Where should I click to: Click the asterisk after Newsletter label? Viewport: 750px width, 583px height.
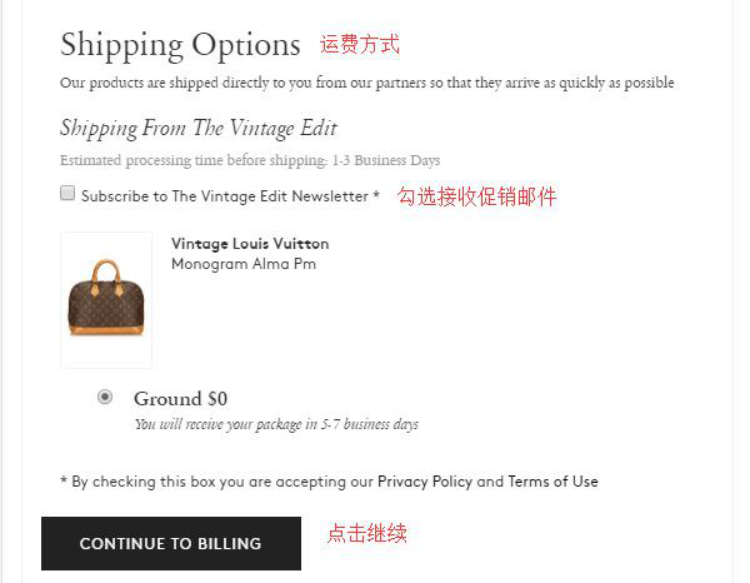coord(376,194)
